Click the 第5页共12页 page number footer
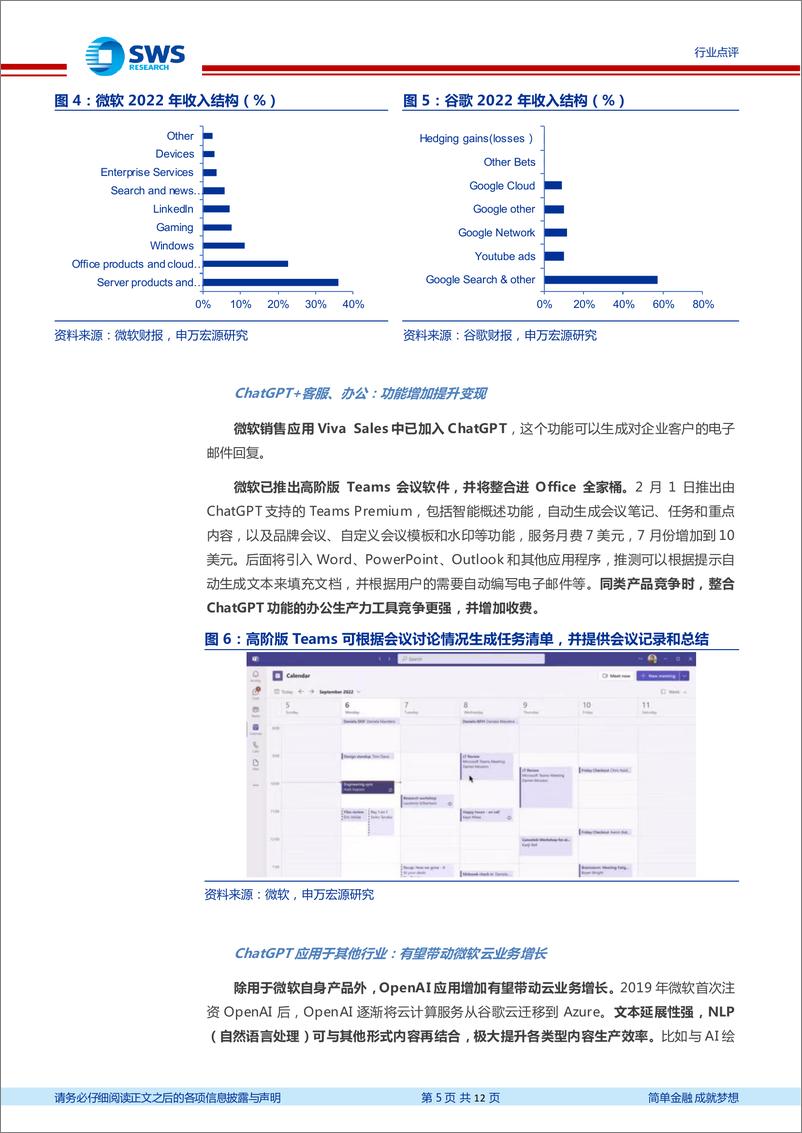Image resolution: width=802 pixels, height=1133 pixels. (460, 1098)
